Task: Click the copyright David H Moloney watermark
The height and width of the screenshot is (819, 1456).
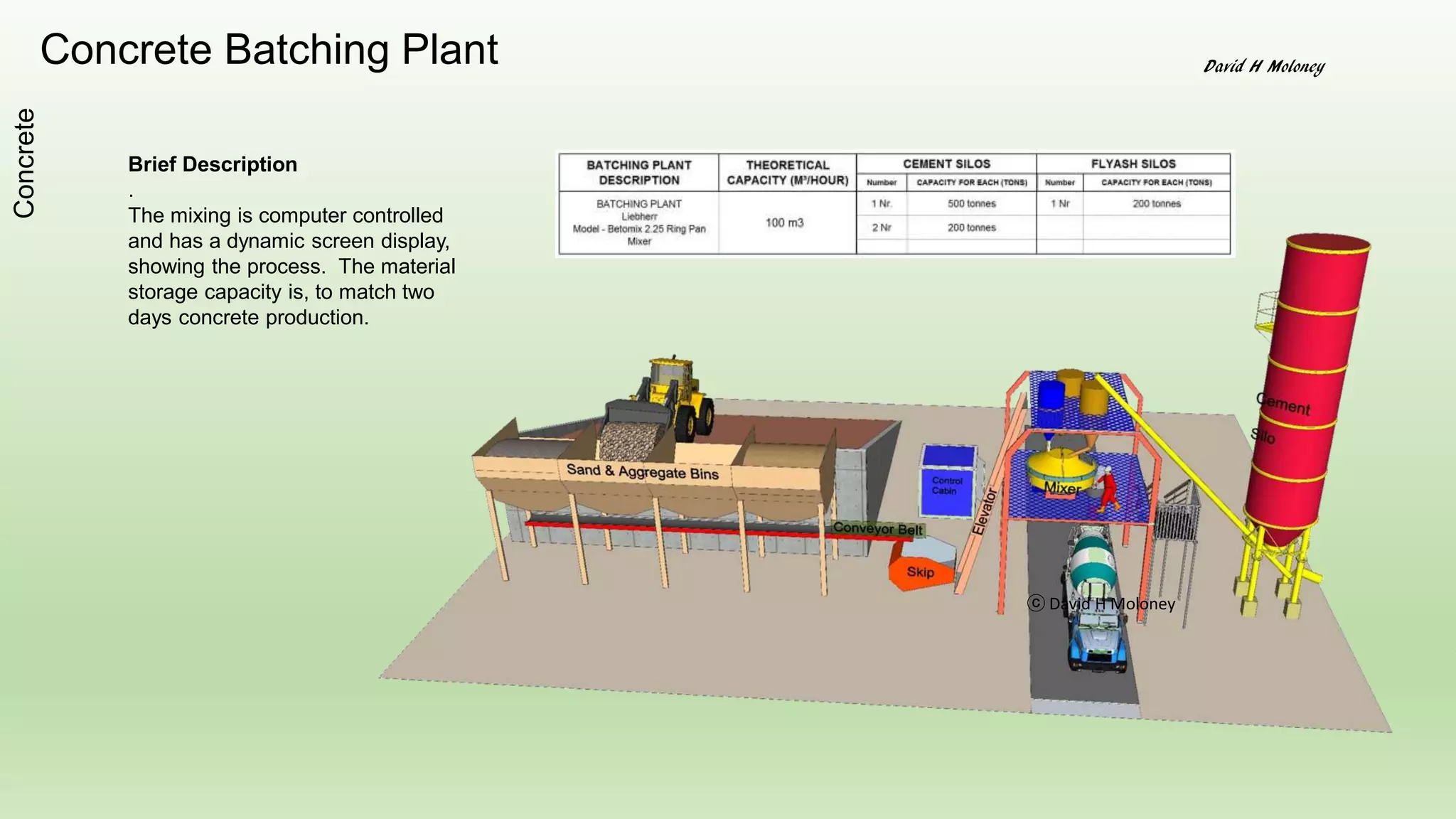Action: (x=1101, y=604)
